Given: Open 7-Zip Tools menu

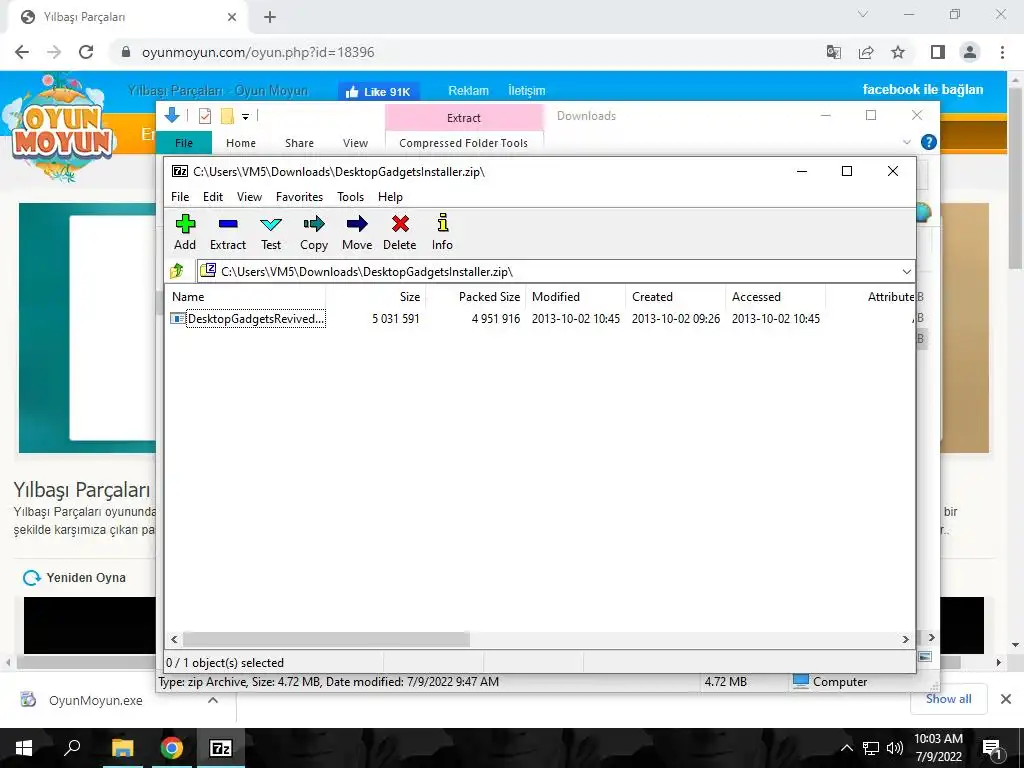Looking at the screenshot, I should pyautogui.click(x=350, y=197).
